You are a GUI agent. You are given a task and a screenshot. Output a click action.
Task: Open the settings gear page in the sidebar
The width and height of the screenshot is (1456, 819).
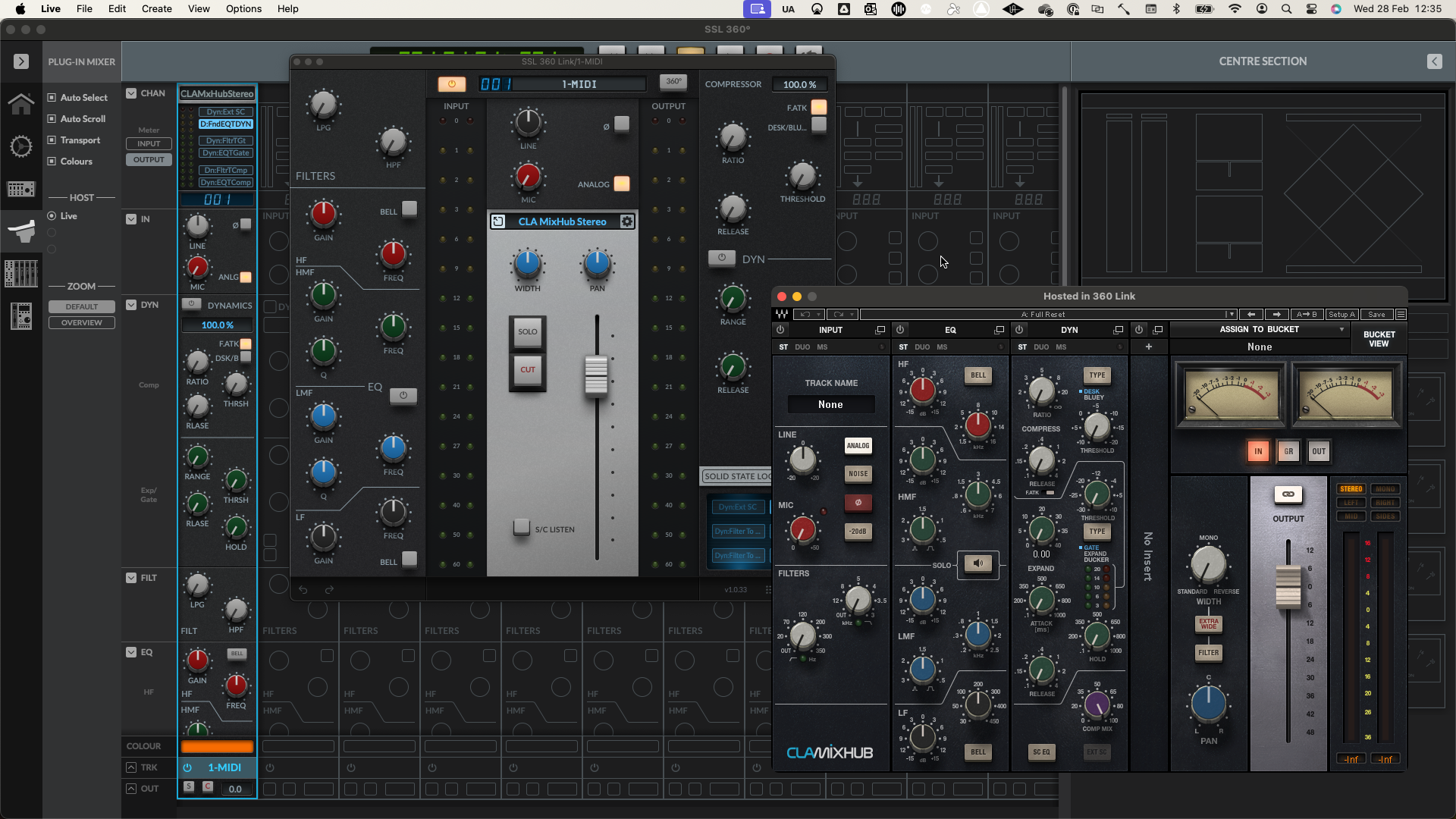coord(21,146)
